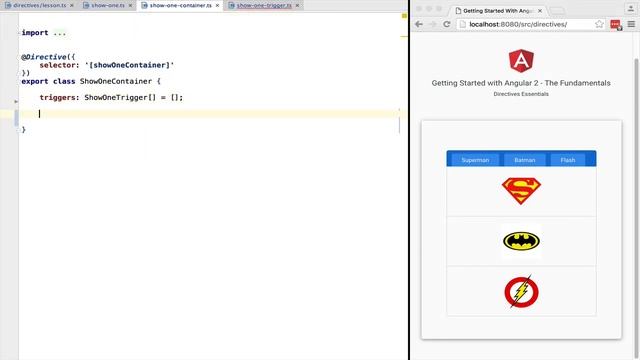Bookmark this page with the star icon
This screenshot has width=640, height=360.
pyautogui.click(x=599, y=24)
